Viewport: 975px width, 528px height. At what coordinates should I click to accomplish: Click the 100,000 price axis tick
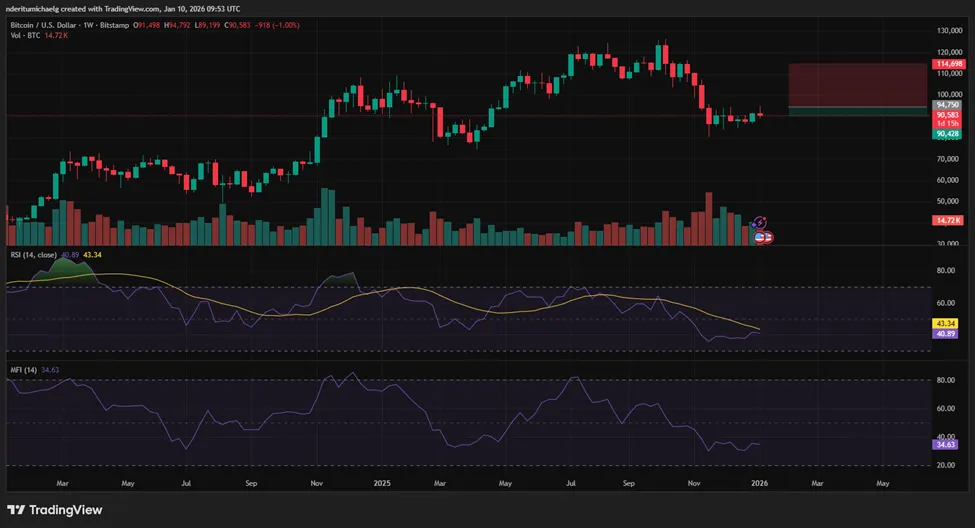click(x=950, y=95)
